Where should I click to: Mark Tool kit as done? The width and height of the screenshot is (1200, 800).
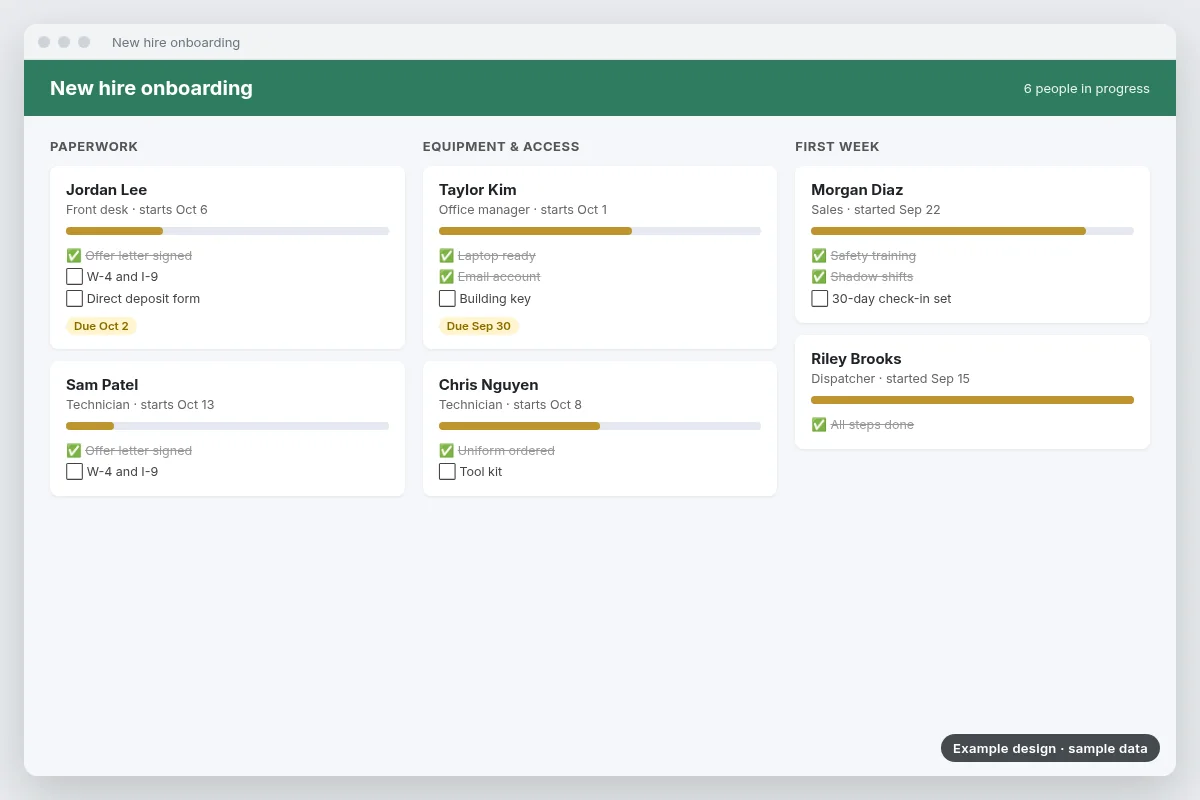click(447, 472)
